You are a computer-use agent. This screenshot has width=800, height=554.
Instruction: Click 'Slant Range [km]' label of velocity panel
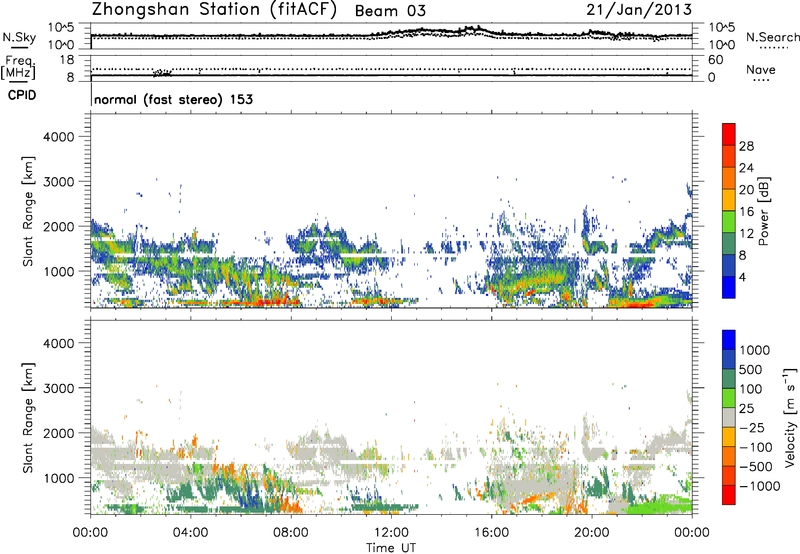tap(28, 418)
